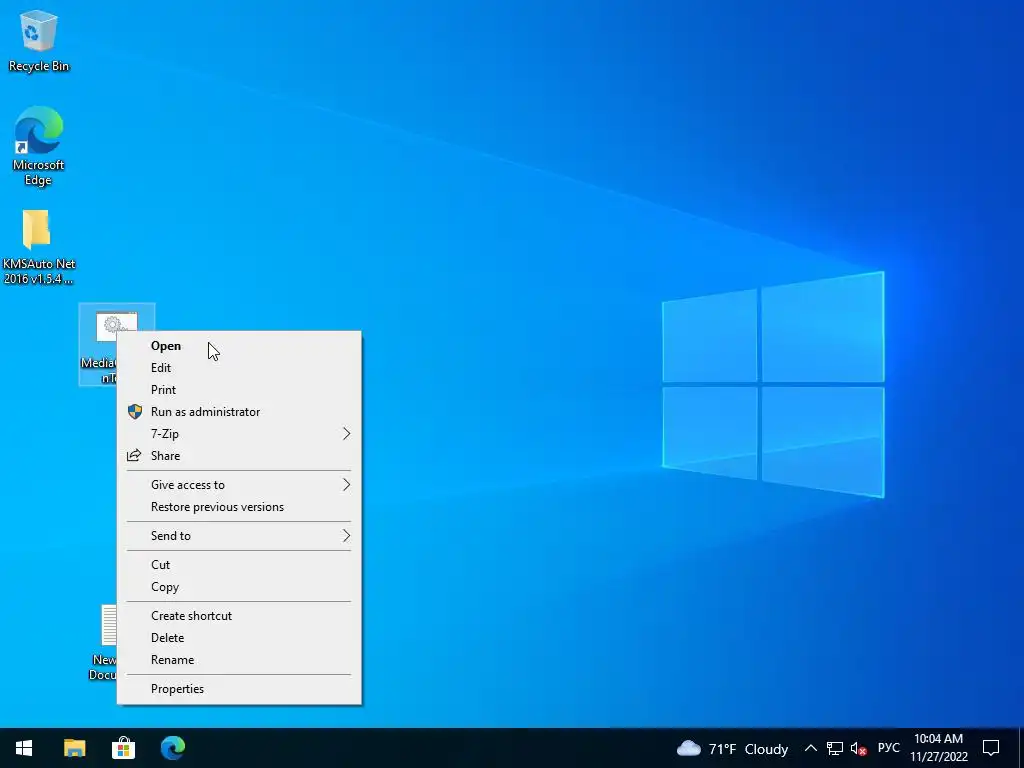Click the muted volume tray icon

(x=859, y=748)
